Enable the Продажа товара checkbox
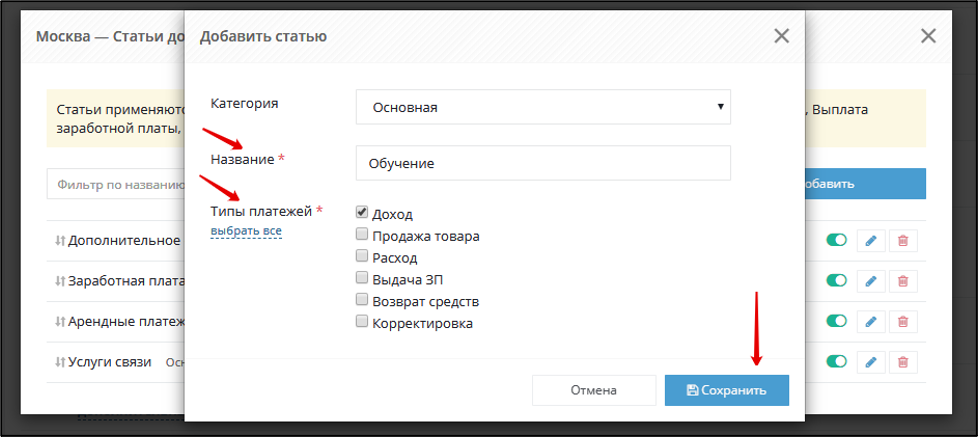Image resolution: width=979 pixels, height=437 pixels. 362,233
